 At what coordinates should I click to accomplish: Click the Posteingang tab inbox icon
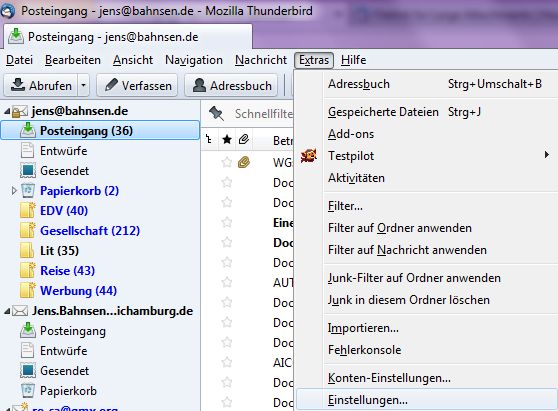tap(16, 37)
